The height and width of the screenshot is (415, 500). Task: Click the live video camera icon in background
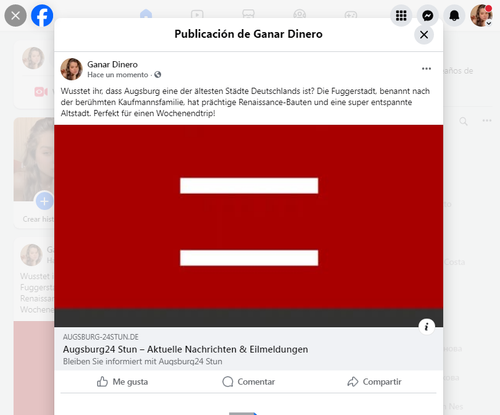tap(41, 91)
